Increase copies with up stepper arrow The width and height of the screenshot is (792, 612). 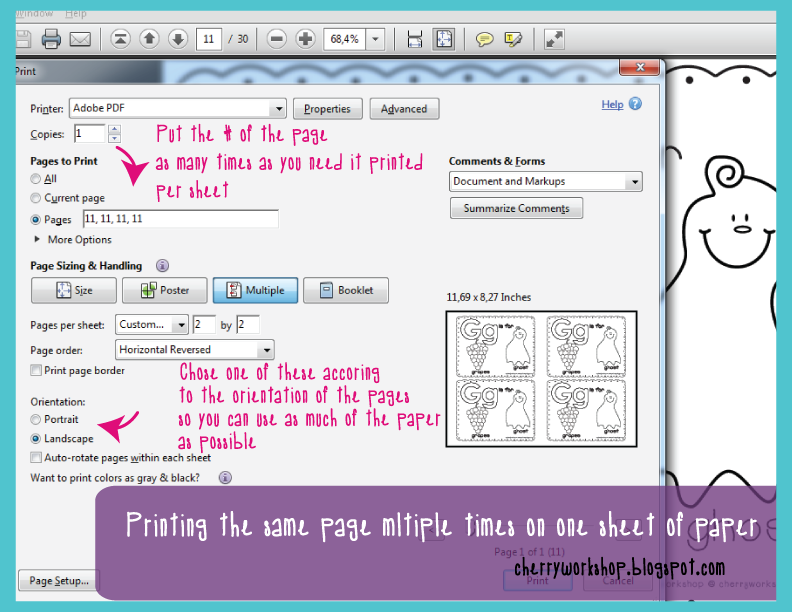pyautogui.click(x=115, y=129)
